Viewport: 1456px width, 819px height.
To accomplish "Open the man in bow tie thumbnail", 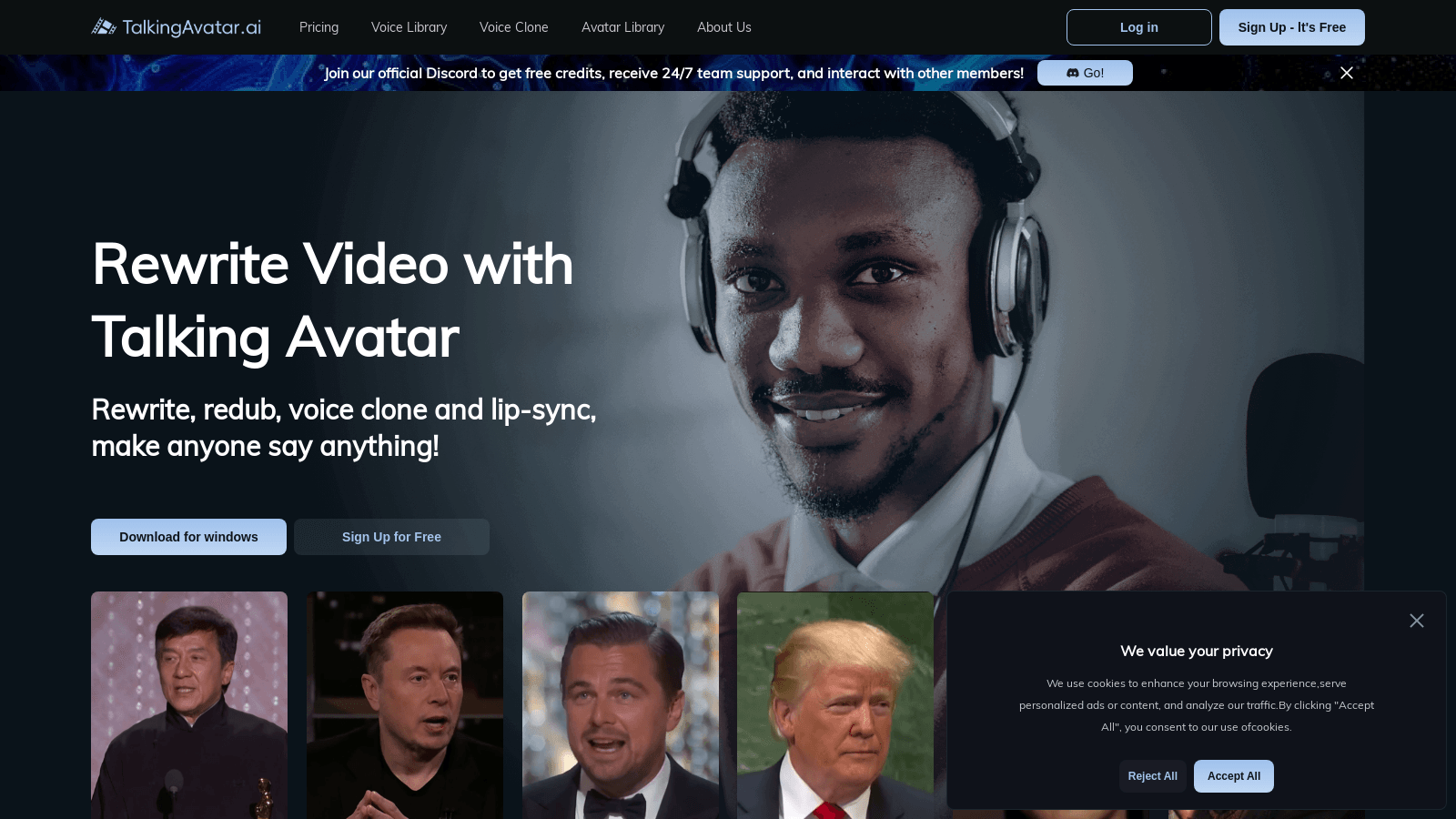I will pyautogui.click(x=621, y=705).
